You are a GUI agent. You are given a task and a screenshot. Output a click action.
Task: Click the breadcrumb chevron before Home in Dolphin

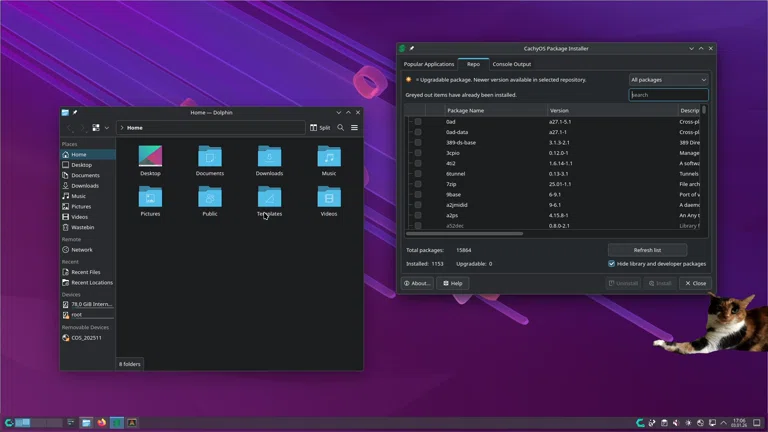point(122,128)
